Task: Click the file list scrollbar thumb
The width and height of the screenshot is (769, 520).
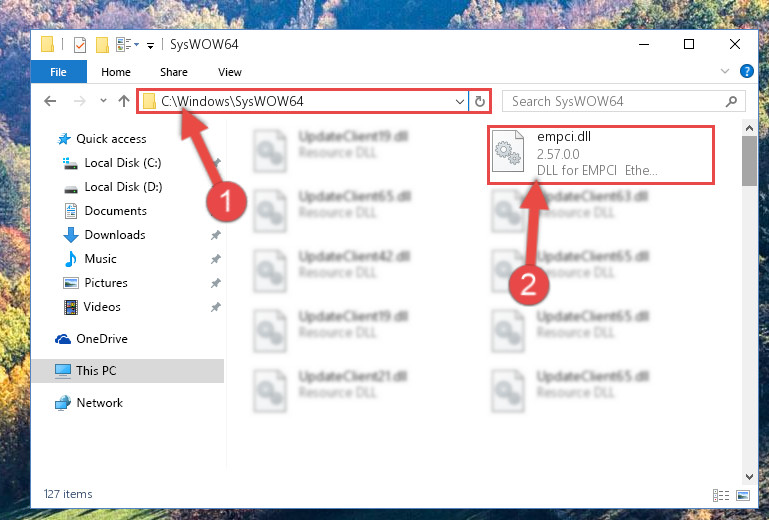Action: [x=749, y=161]
